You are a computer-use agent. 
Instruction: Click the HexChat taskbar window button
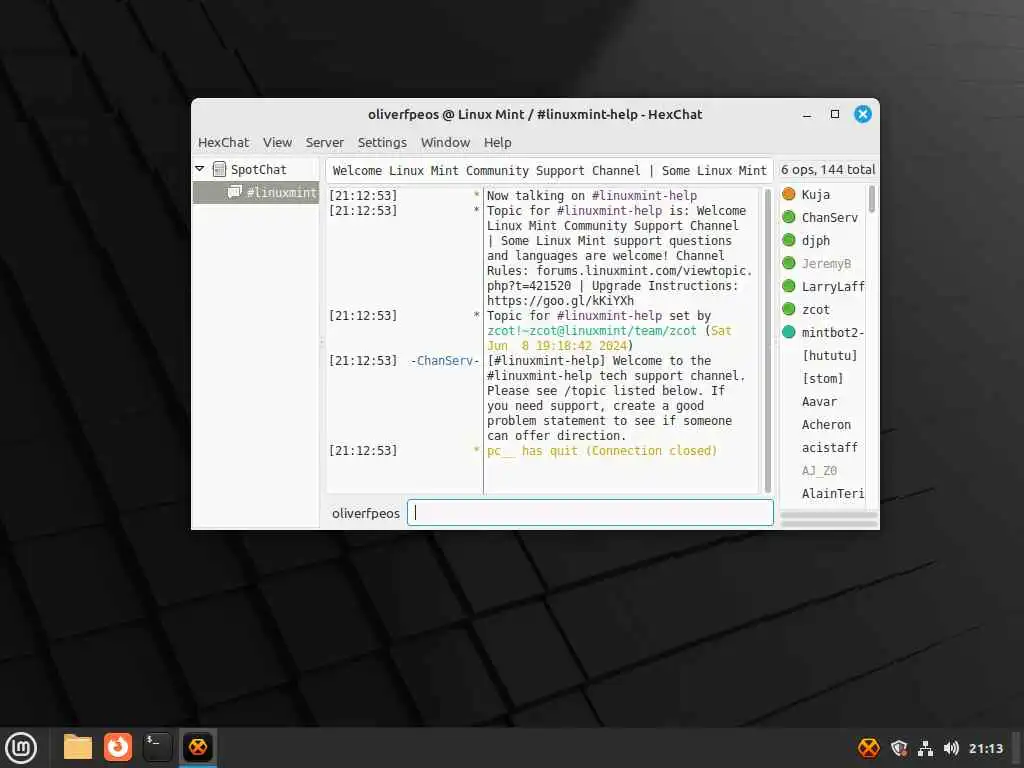[x=198, y=747]
